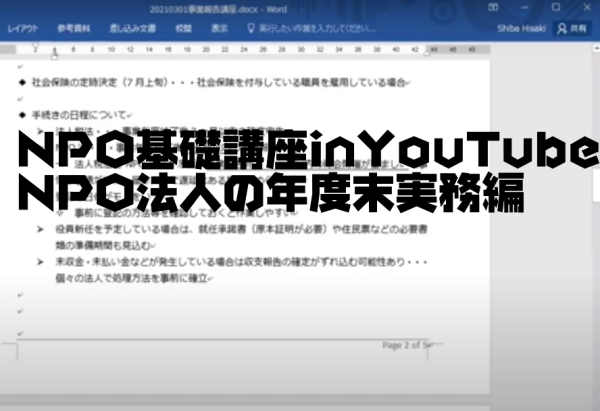Switch to the 参考資料 tab
Image resolution: width=600 pixels, height=411 pixels.
[x=73, y=30]
